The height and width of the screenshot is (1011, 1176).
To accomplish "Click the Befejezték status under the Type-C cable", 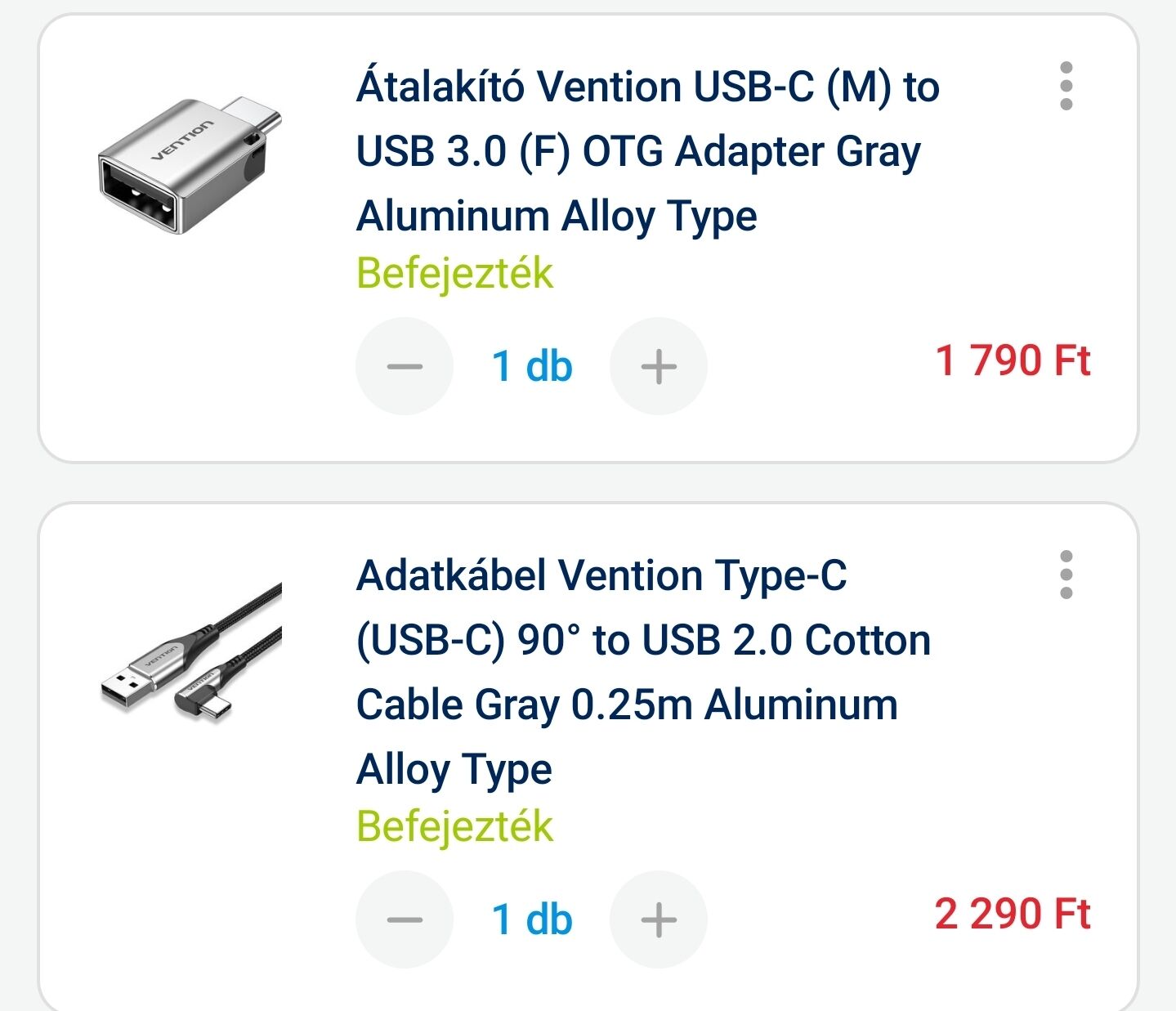I will (455, 826).
